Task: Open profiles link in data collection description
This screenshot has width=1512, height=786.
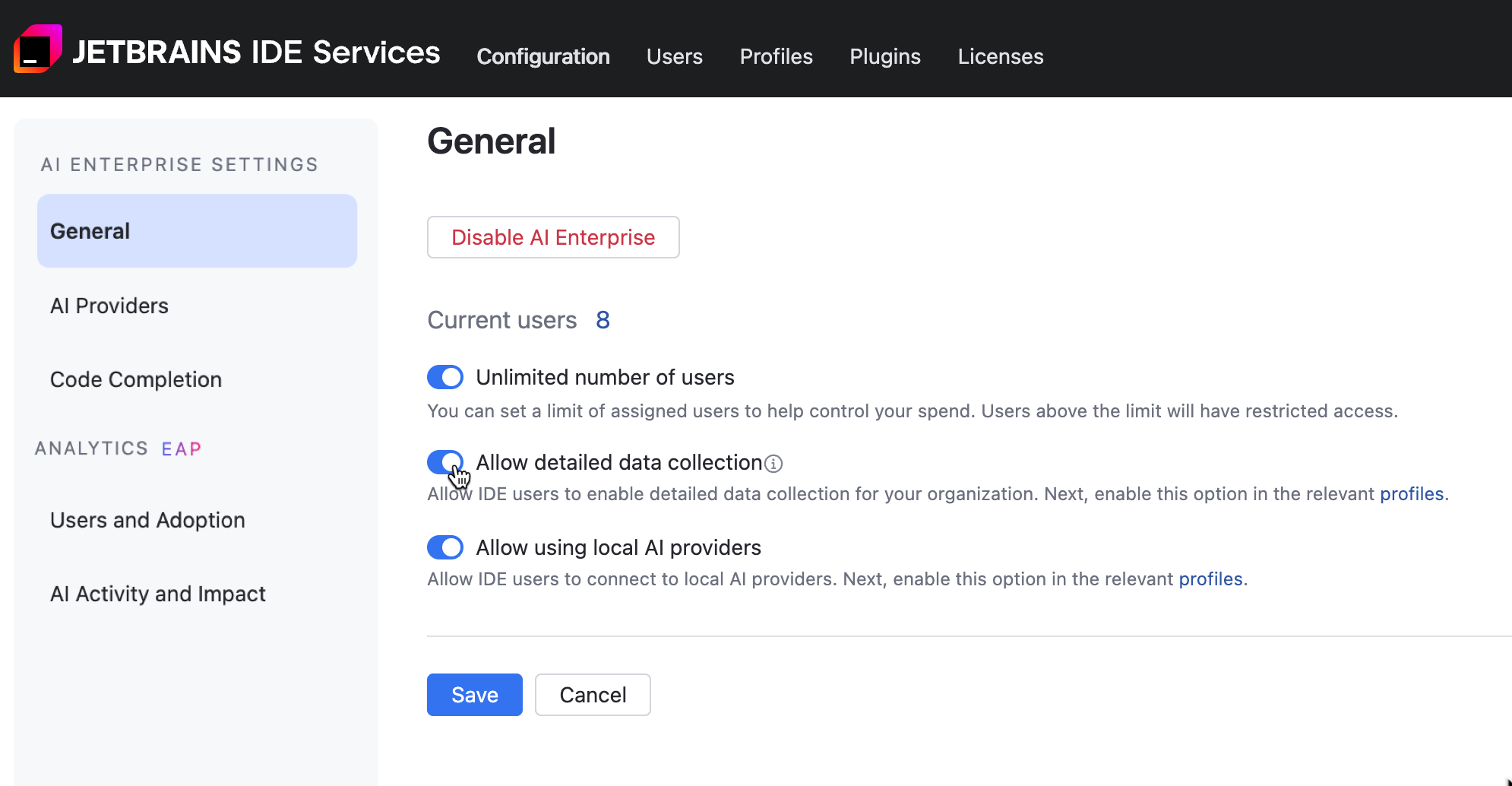Action: (x=1412, y=493)
